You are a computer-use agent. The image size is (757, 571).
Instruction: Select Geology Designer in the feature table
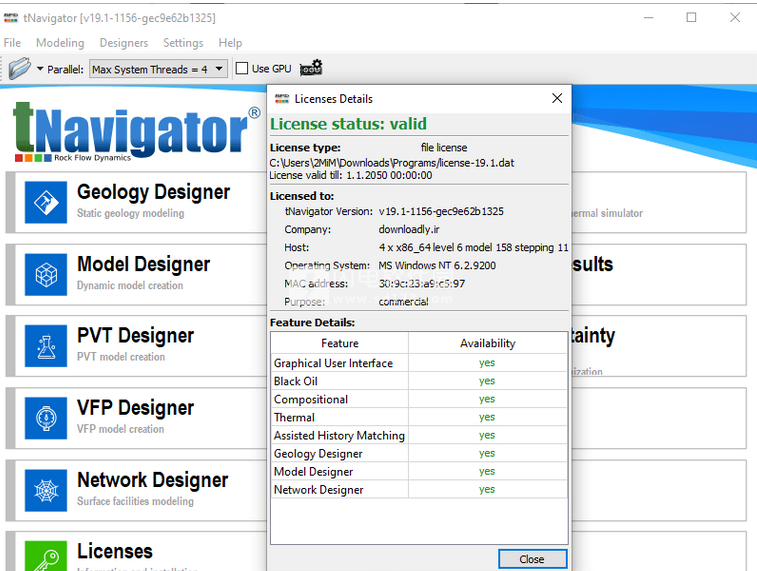point(419,453)
